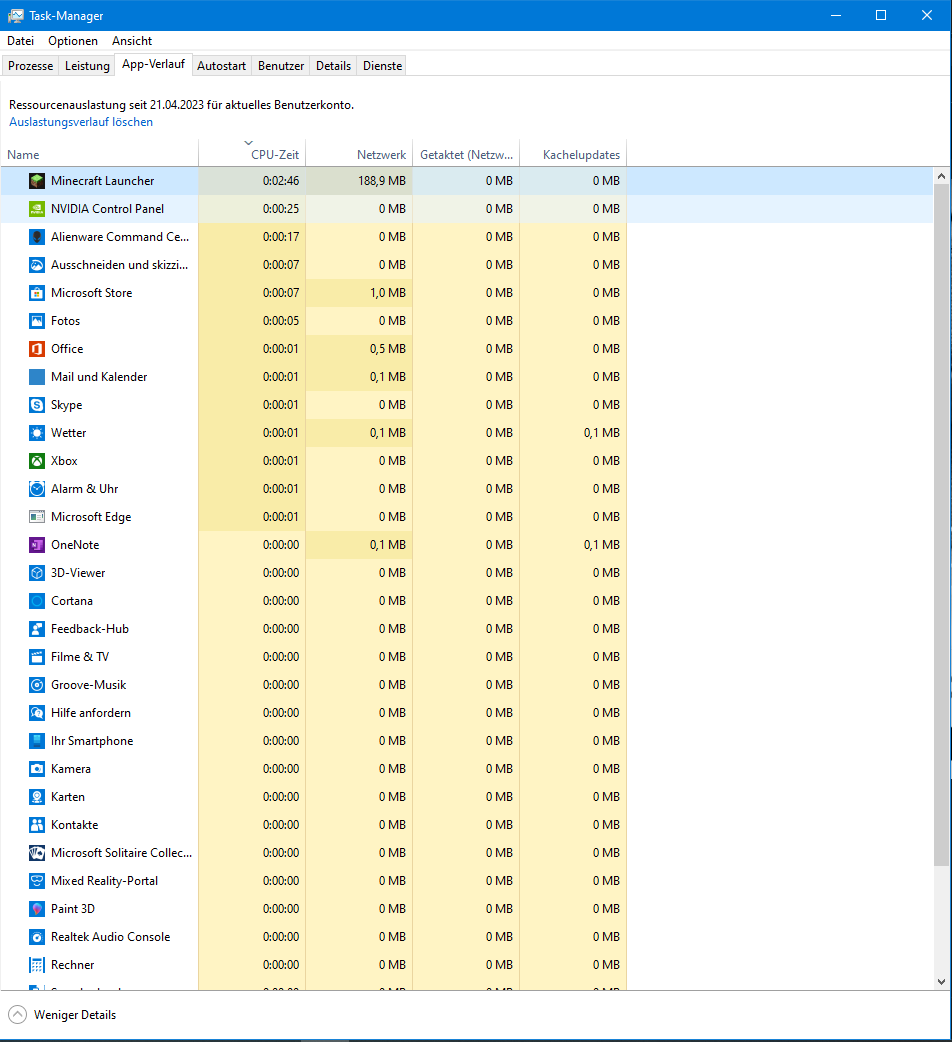Select the Realtek Audio Console icon
952x1042 pixels.
click(37, 936)
